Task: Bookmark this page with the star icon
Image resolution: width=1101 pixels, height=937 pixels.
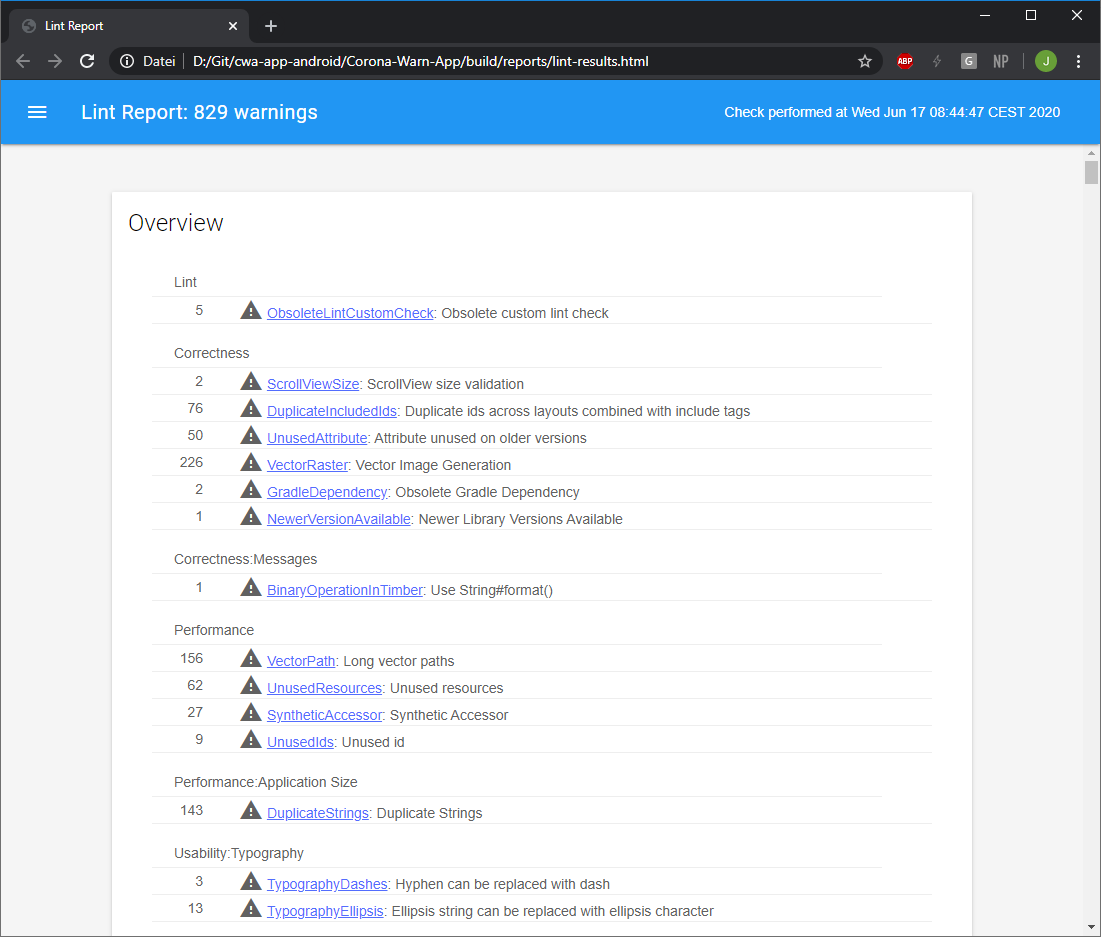Action: 865,61
